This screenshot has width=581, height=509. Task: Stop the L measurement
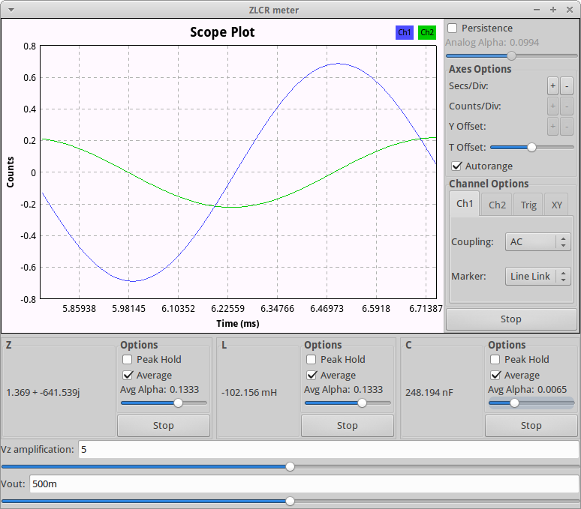tap(347, 425)
